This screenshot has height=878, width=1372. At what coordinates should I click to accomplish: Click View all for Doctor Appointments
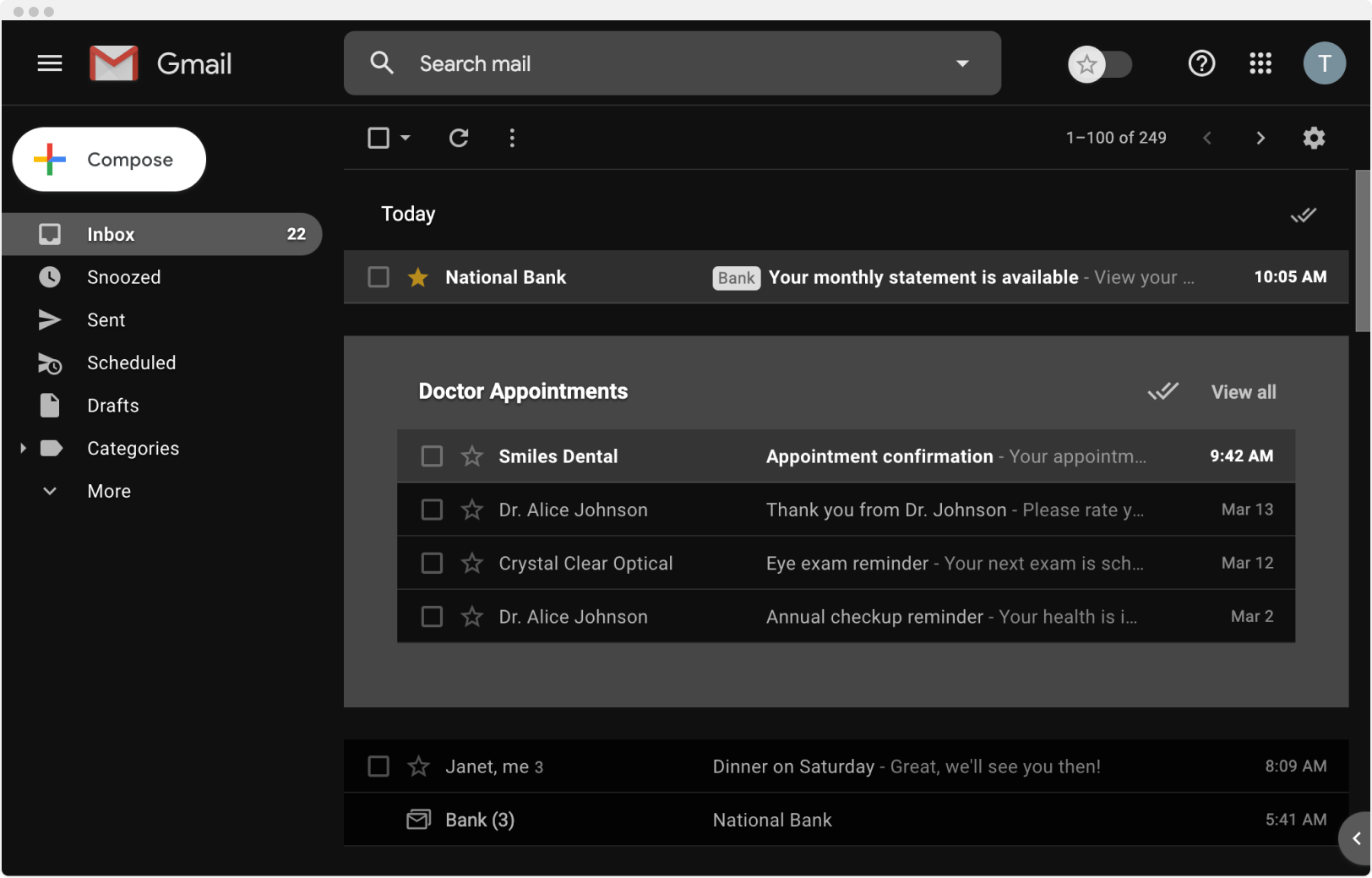point(1244,392)
